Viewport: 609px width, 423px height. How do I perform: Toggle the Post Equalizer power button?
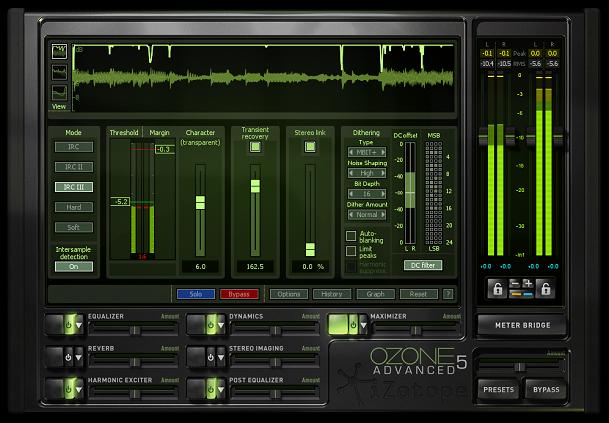click(211, 389)
